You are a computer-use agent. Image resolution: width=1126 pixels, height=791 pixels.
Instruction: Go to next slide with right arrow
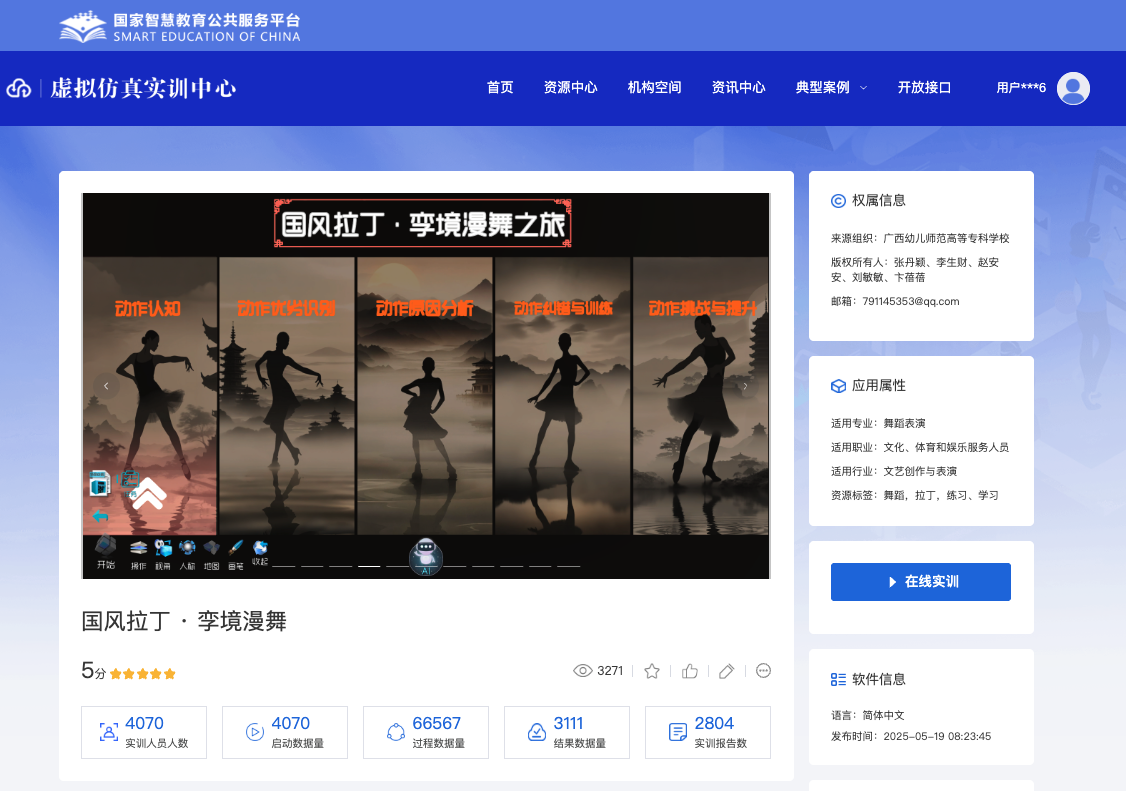pos(744,386)
